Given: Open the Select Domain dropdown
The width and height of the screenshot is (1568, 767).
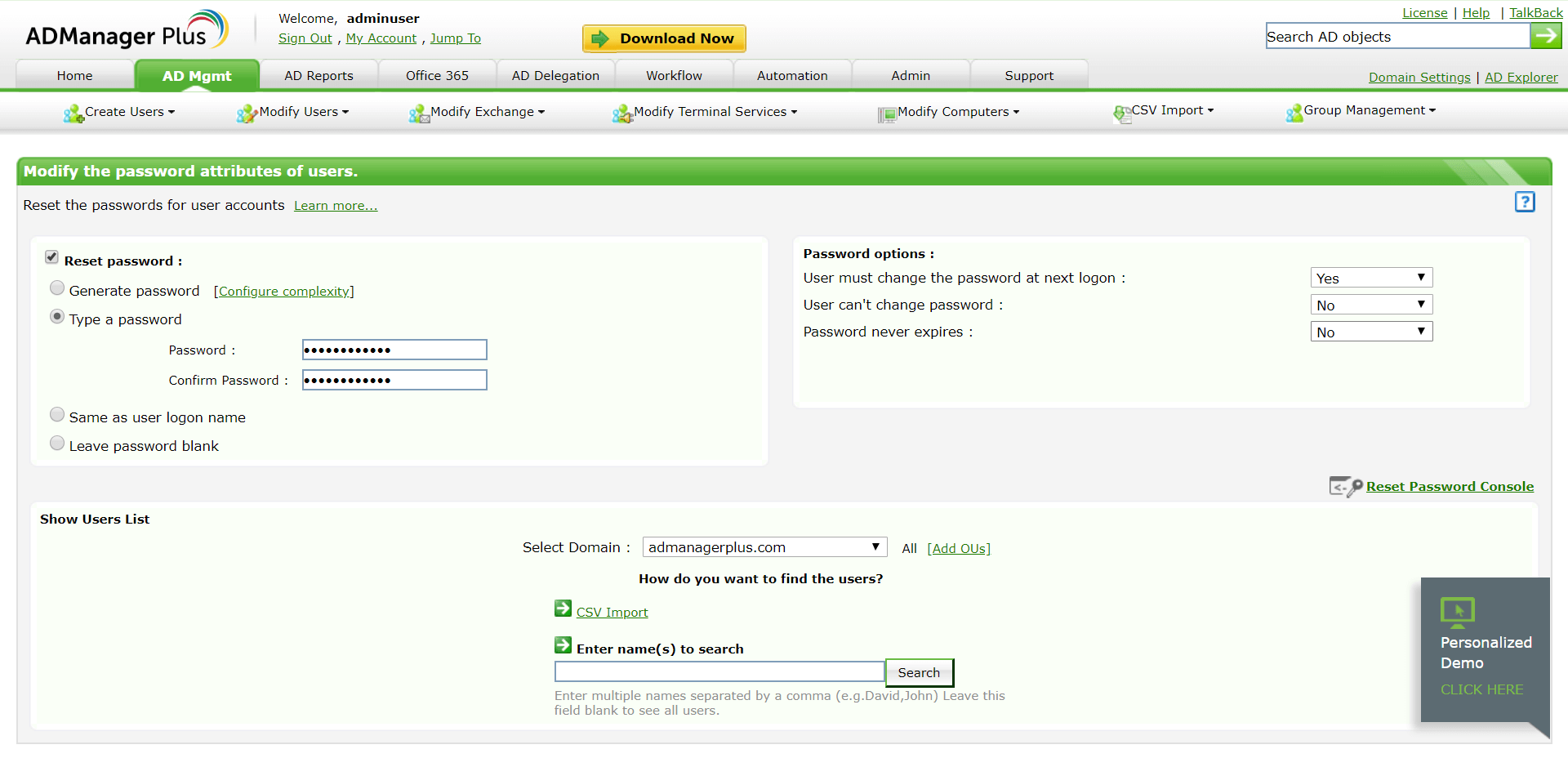Looking at the screenshot, I should [764, 547].
